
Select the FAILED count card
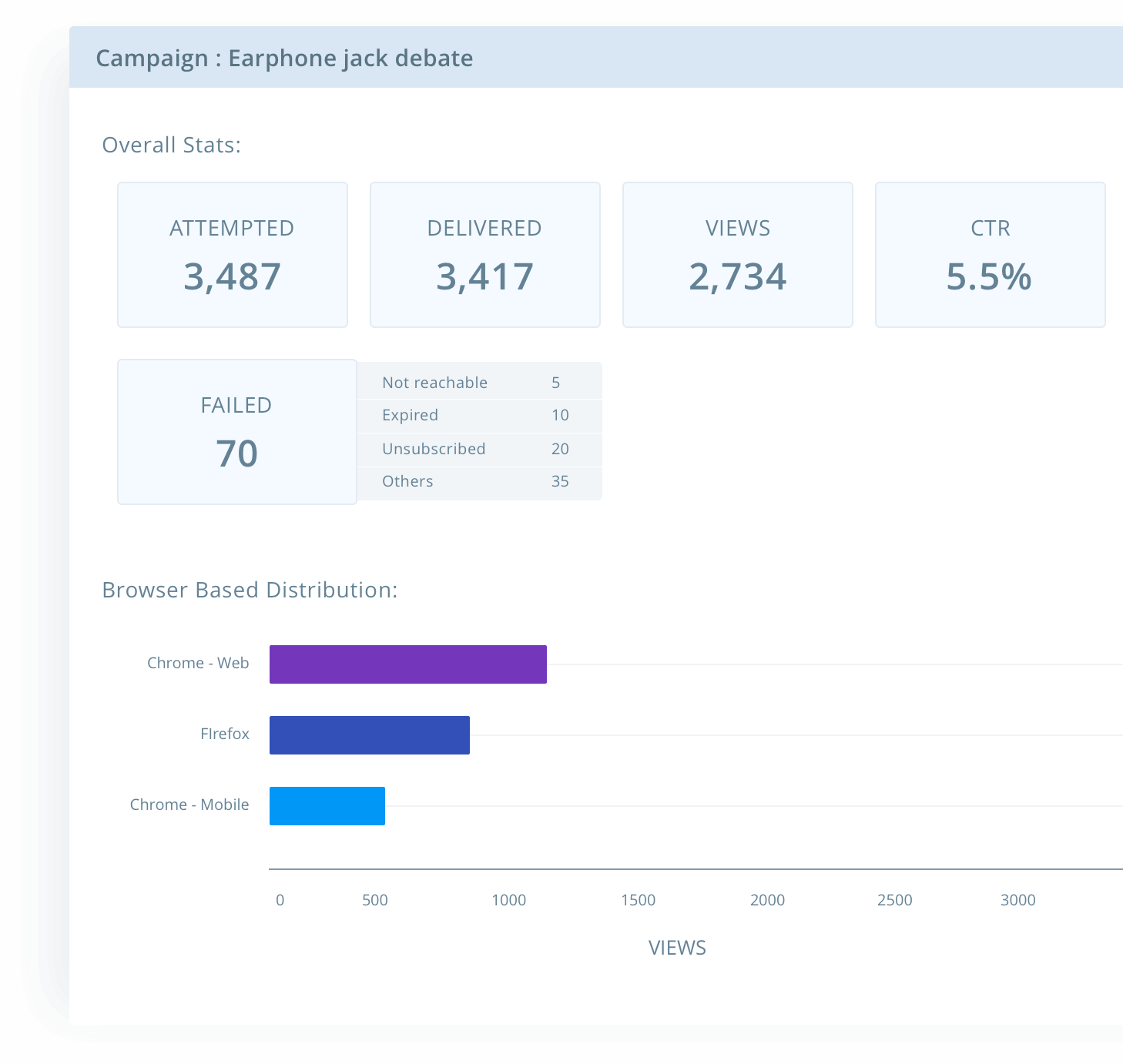pos(236,432)
